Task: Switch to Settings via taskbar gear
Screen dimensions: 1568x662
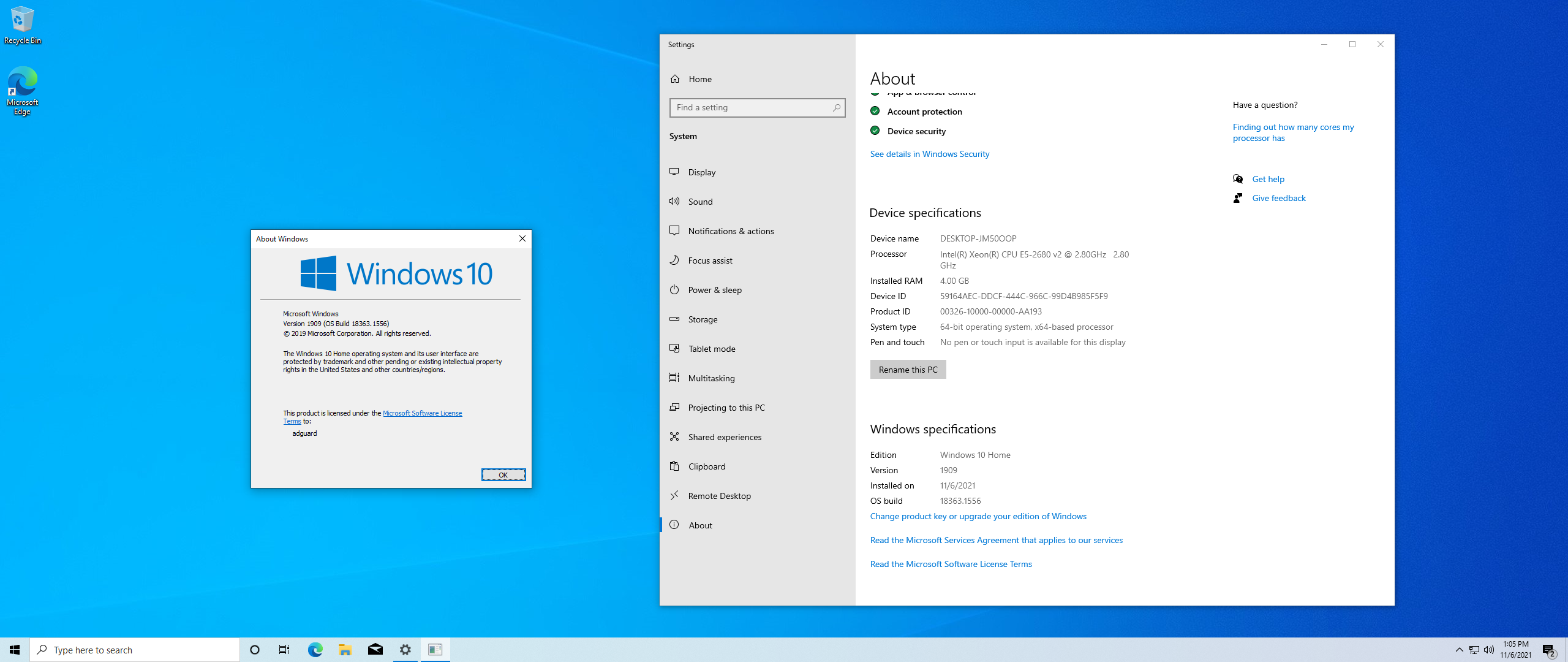Action: [x=405, y=650]
